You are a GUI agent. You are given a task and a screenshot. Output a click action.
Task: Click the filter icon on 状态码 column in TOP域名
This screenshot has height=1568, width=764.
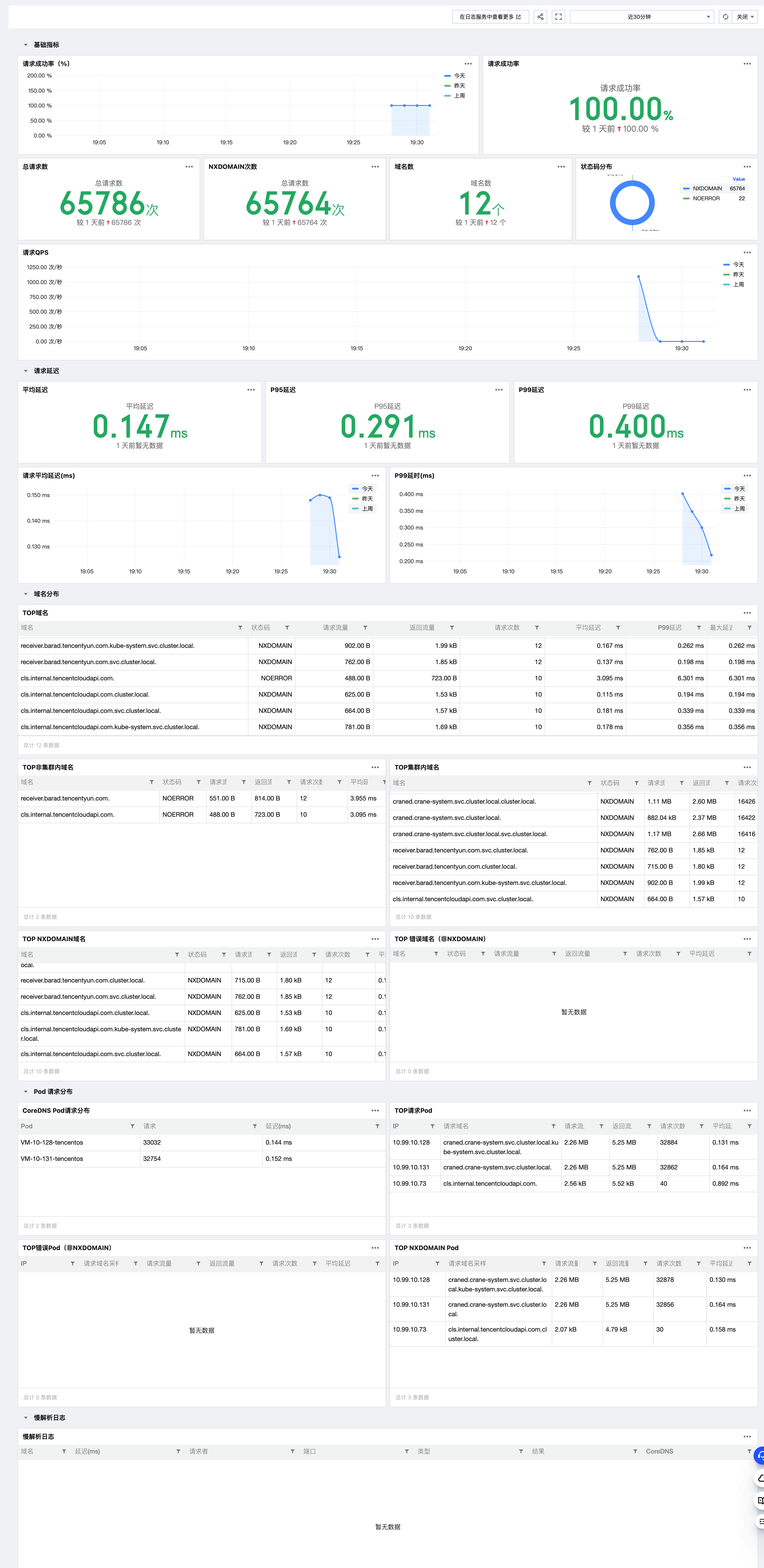click(x=287, y=628)
